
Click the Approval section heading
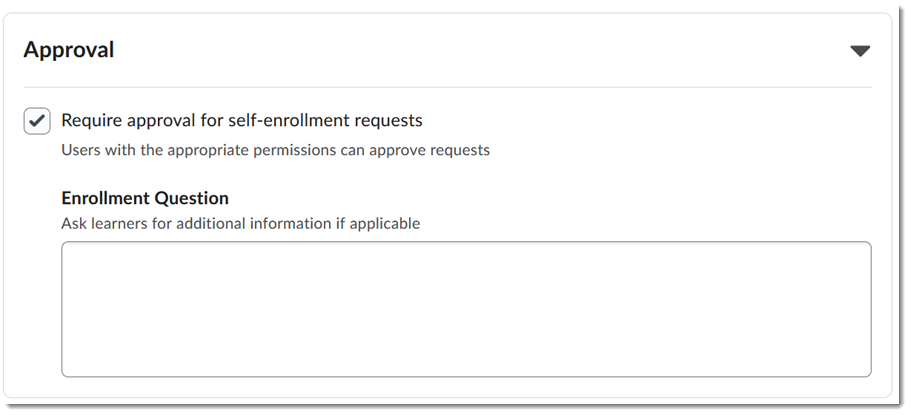click(x=69, y=50)
